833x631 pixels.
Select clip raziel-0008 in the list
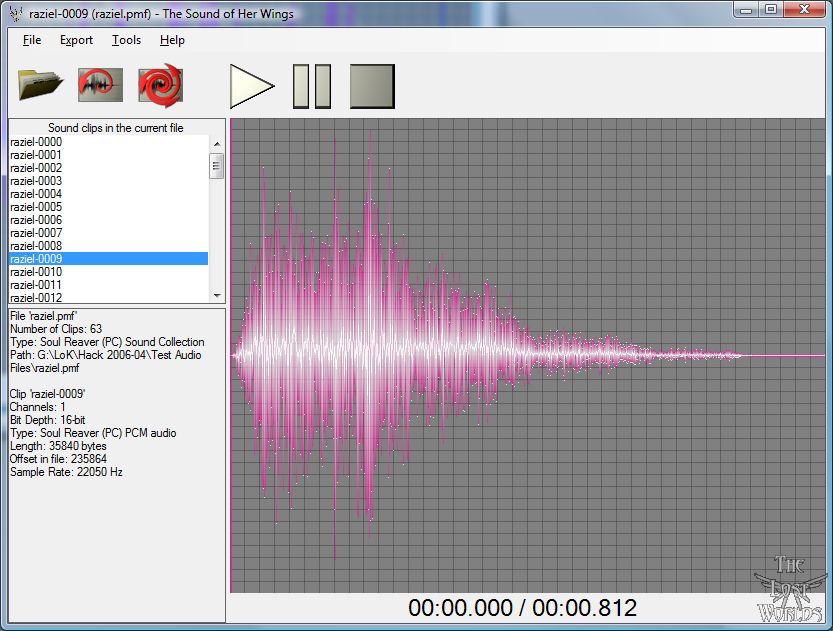coord(109,246)
